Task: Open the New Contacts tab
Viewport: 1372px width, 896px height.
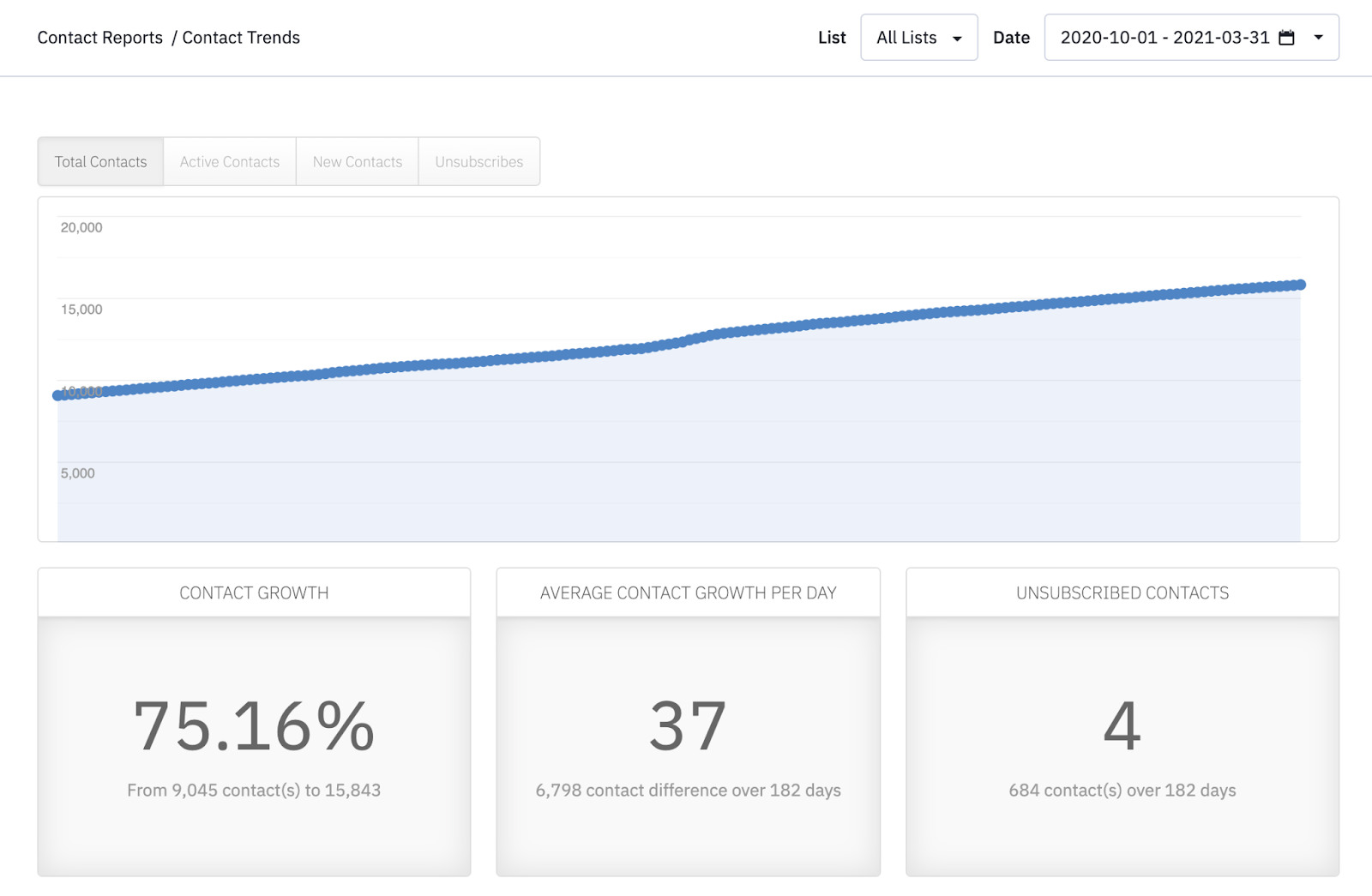Action: (x=358, y=161)
